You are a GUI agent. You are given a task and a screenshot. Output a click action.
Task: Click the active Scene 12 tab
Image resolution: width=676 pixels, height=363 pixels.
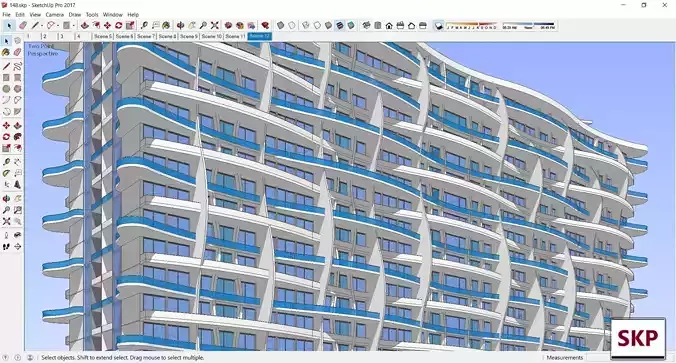point(260,36)
